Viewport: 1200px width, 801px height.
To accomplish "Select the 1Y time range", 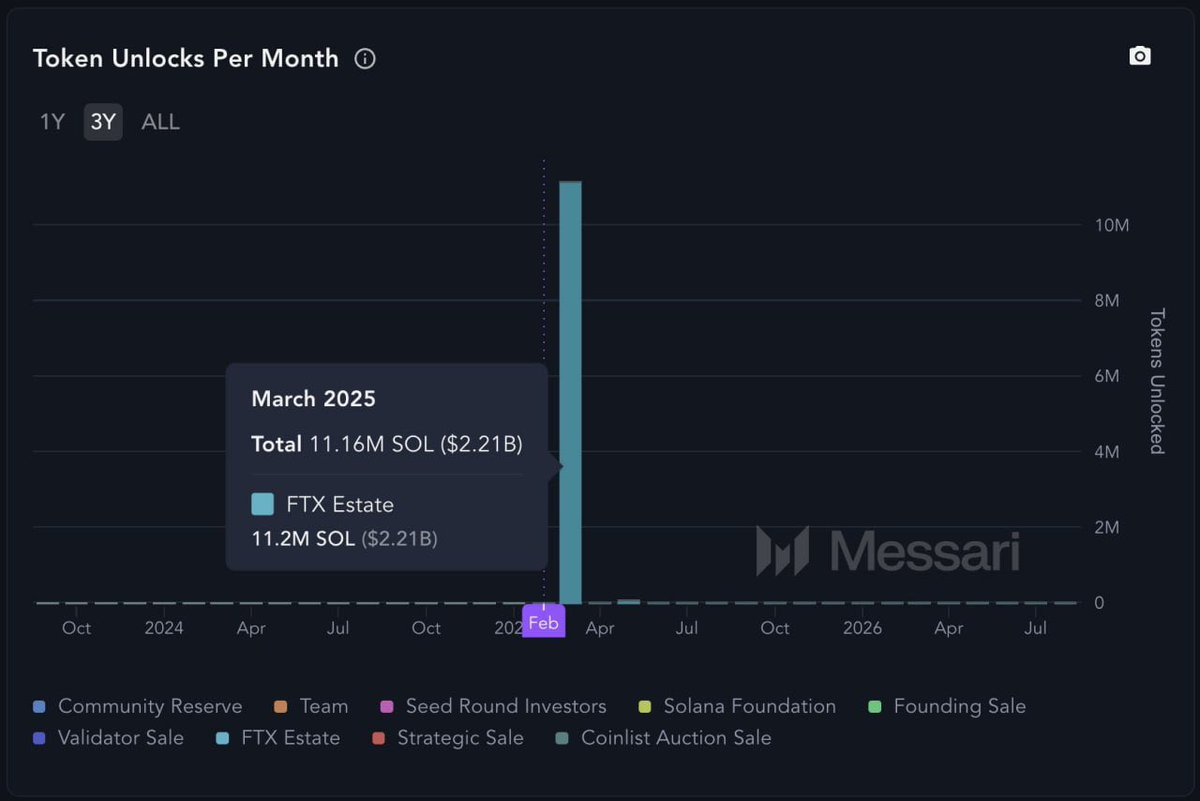I will click(52, 122).
